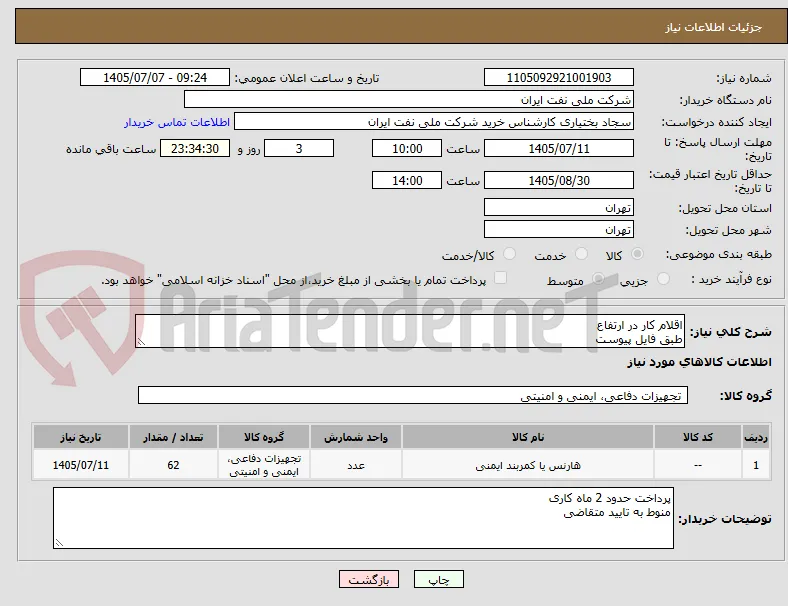Click the ردیف column header
The height and width of the screenshot is (606, 788).
[x=756, y=437]
